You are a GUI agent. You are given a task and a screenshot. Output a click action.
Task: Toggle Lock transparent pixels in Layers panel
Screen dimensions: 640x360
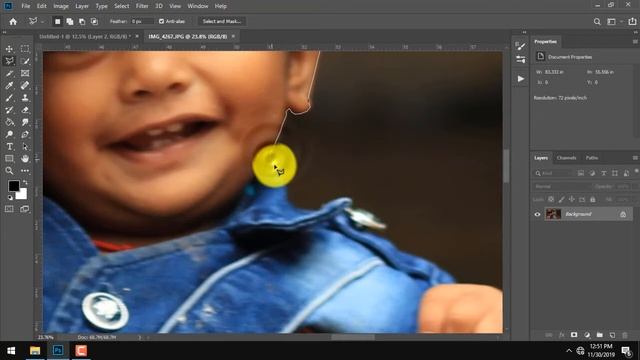[x=551, y=199]
